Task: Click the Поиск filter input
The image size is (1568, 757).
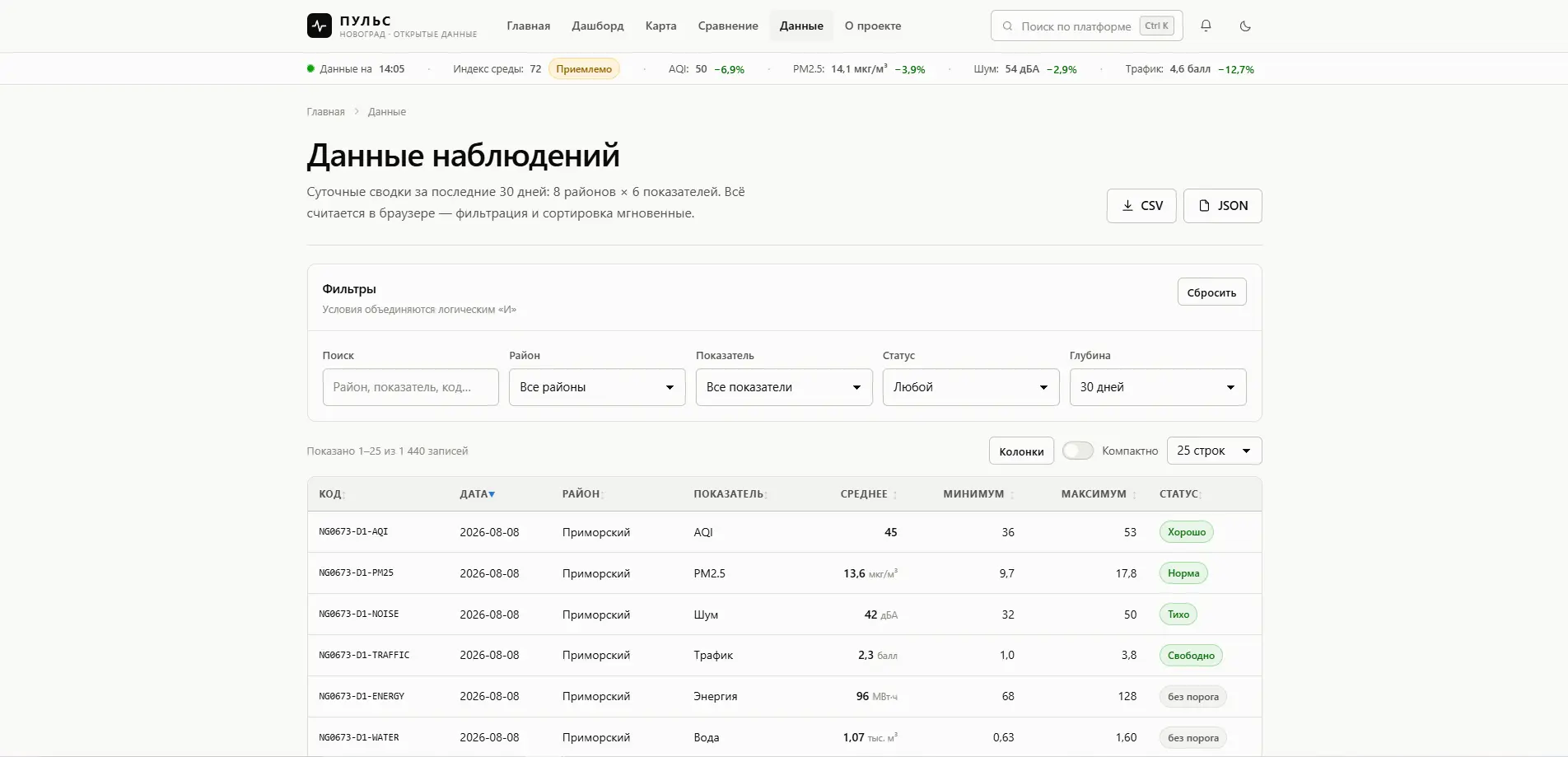Action: (x=411, y=387)
